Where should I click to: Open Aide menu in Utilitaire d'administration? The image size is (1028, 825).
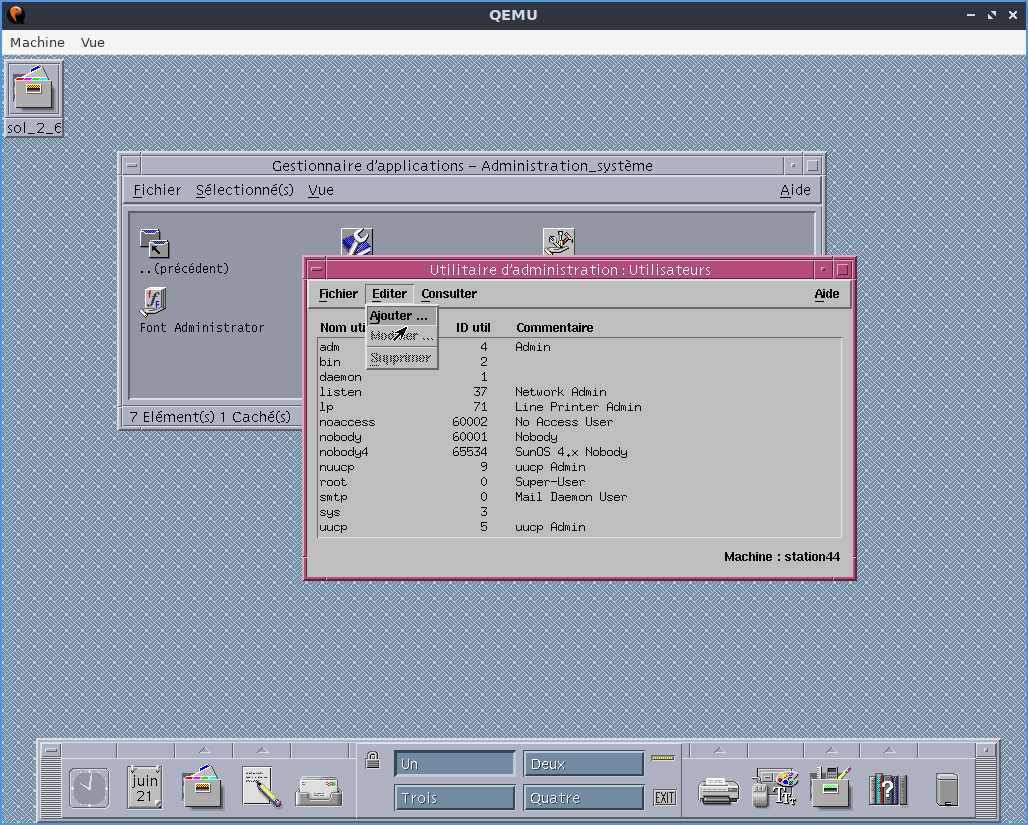[x=827, y=294]
